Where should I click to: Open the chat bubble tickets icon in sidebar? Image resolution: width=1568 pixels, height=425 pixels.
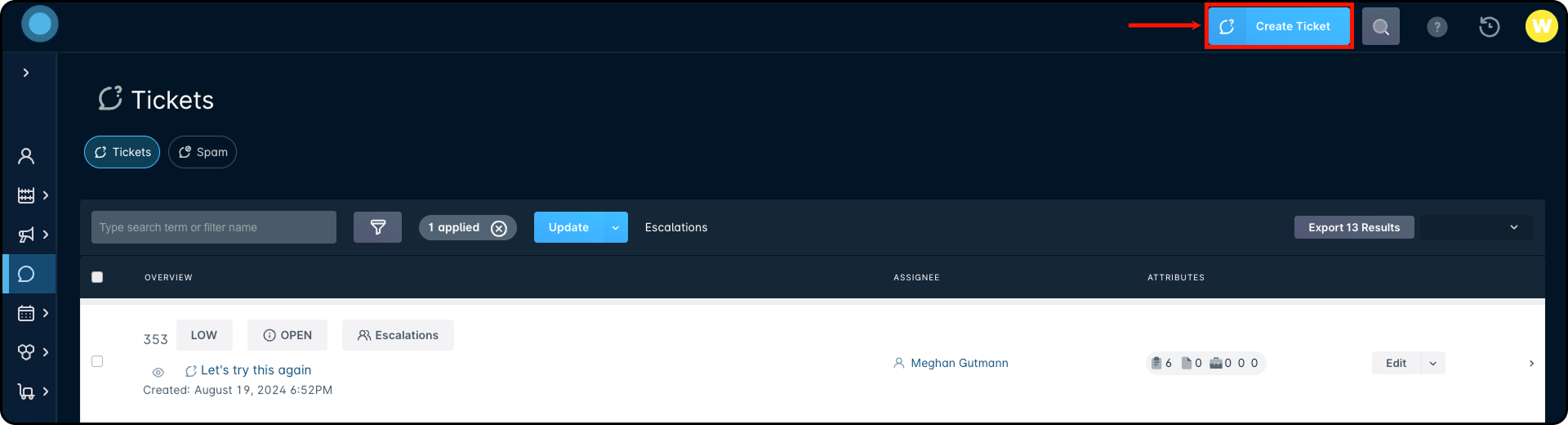(x=26, y=274)
